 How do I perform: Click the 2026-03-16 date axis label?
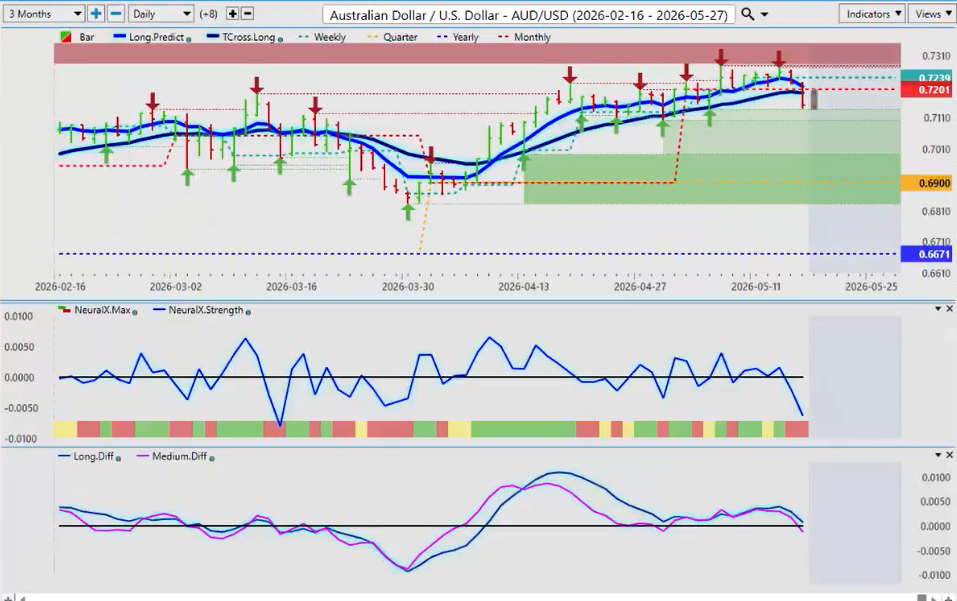point(292,286)
